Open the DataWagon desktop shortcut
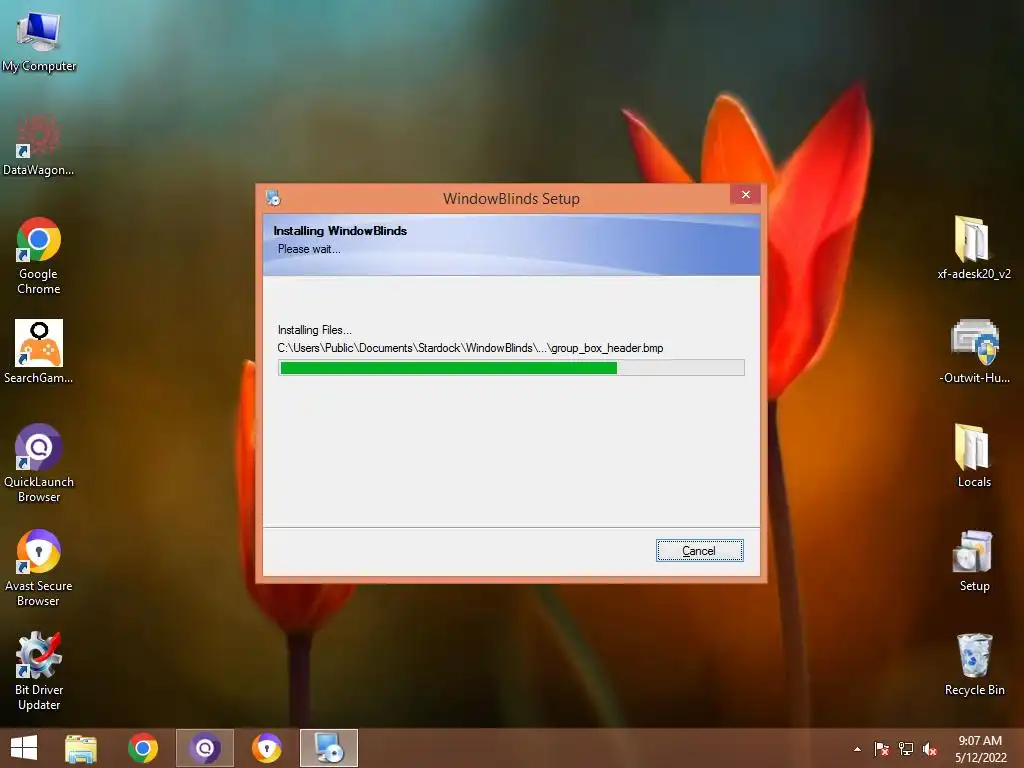The image size is (1024, 768). [39, 145]
